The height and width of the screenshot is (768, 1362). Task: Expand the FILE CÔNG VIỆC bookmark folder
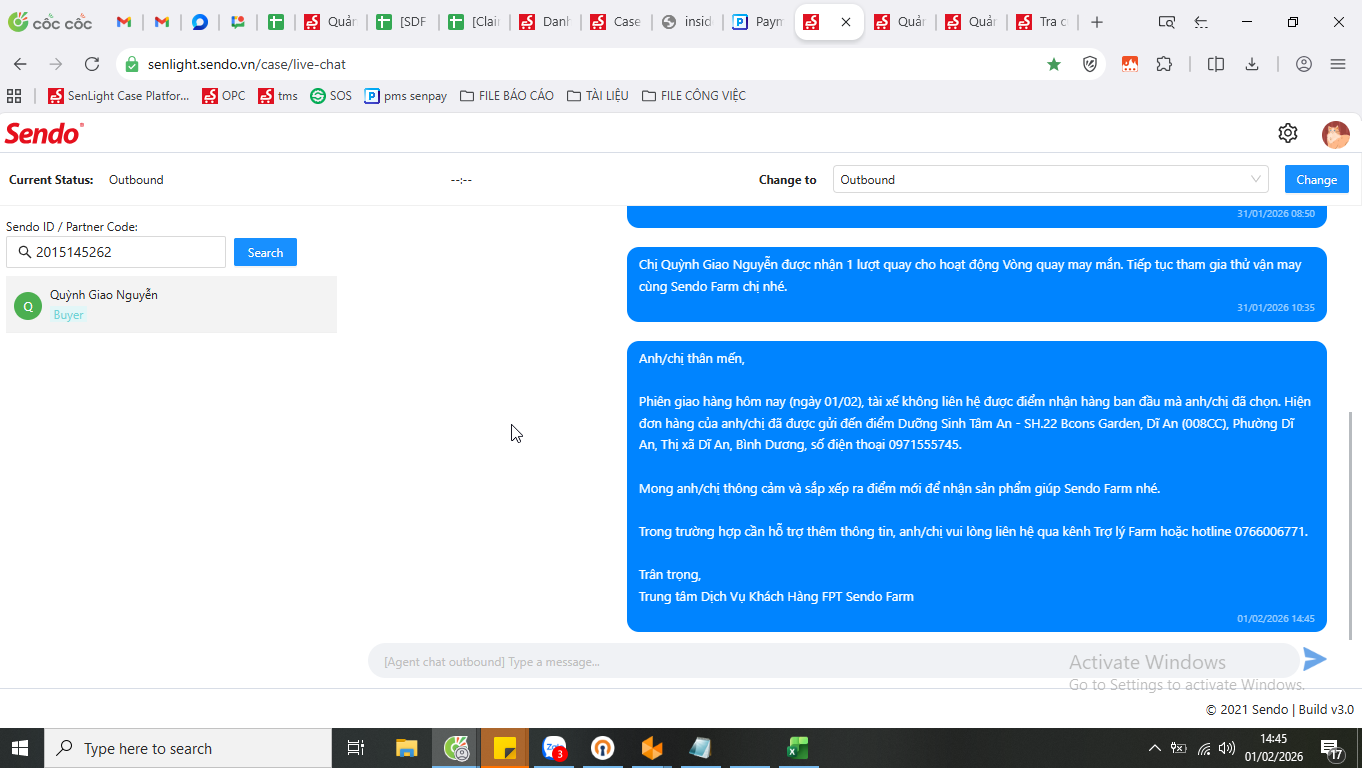(693, 96)
